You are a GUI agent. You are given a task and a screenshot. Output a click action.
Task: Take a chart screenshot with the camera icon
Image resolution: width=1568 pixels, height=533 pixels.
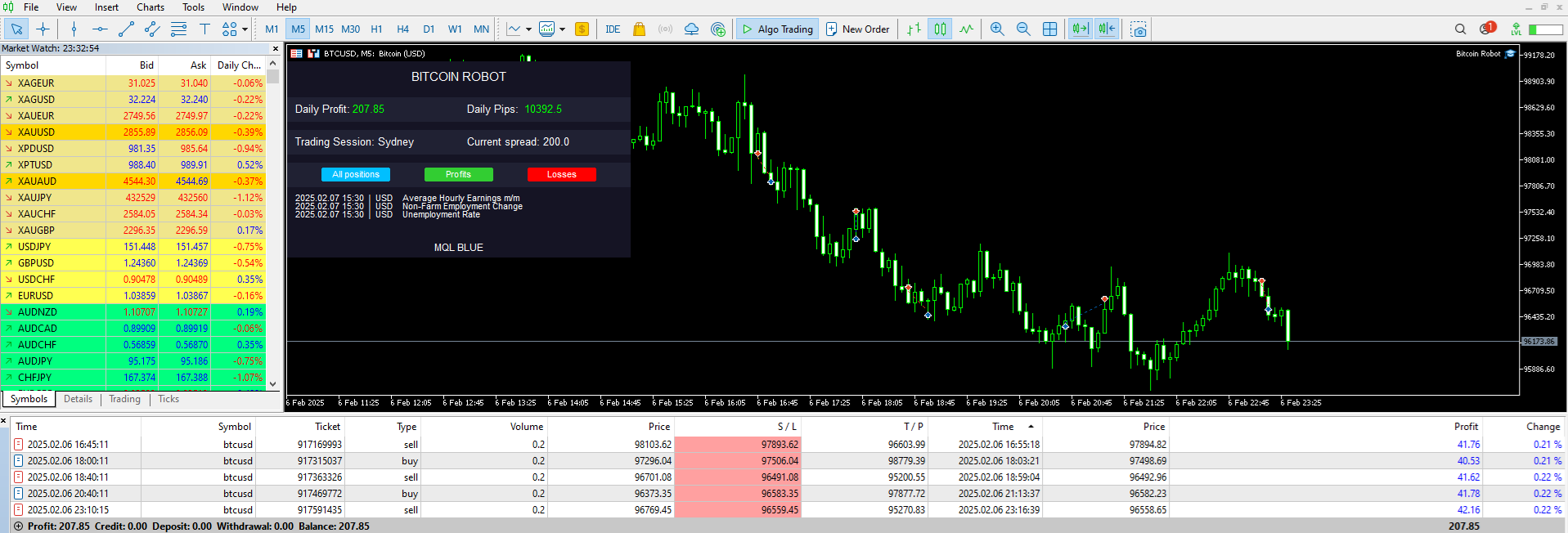point(1139,29)
